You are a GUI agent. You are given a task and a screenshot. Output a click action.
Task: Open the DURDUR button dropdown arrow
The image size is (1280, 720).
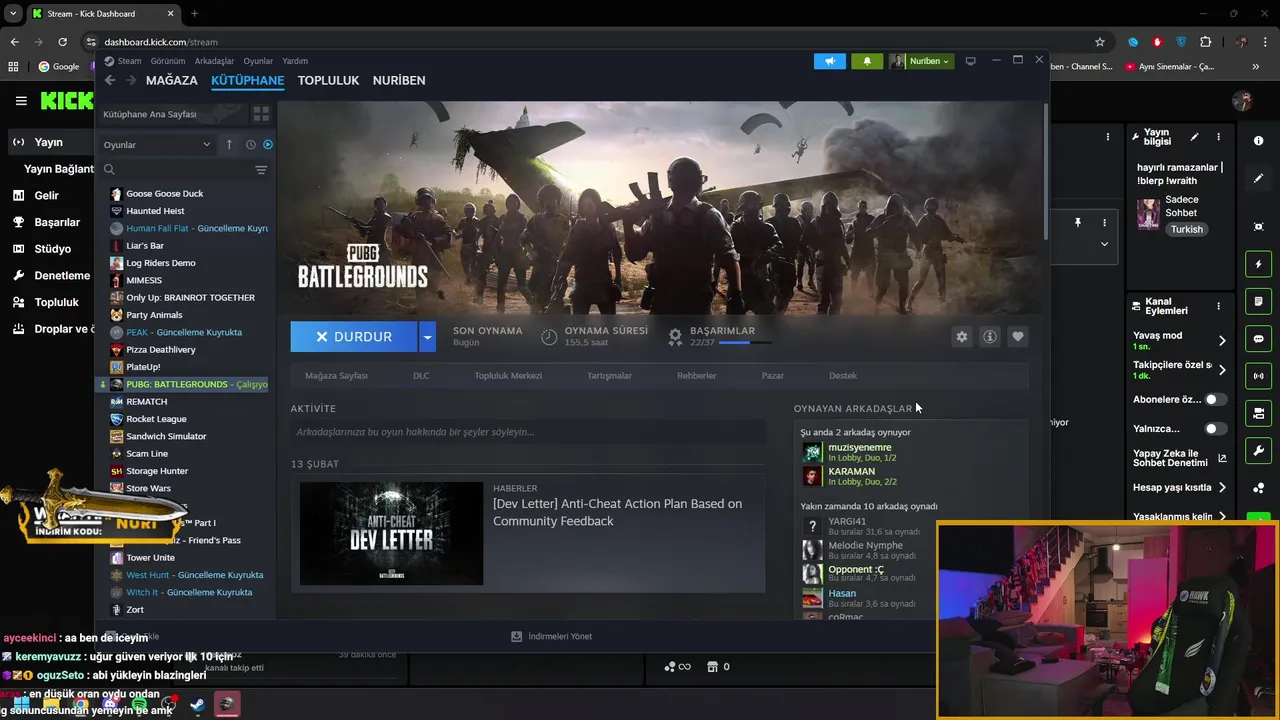tap(427, 337)
